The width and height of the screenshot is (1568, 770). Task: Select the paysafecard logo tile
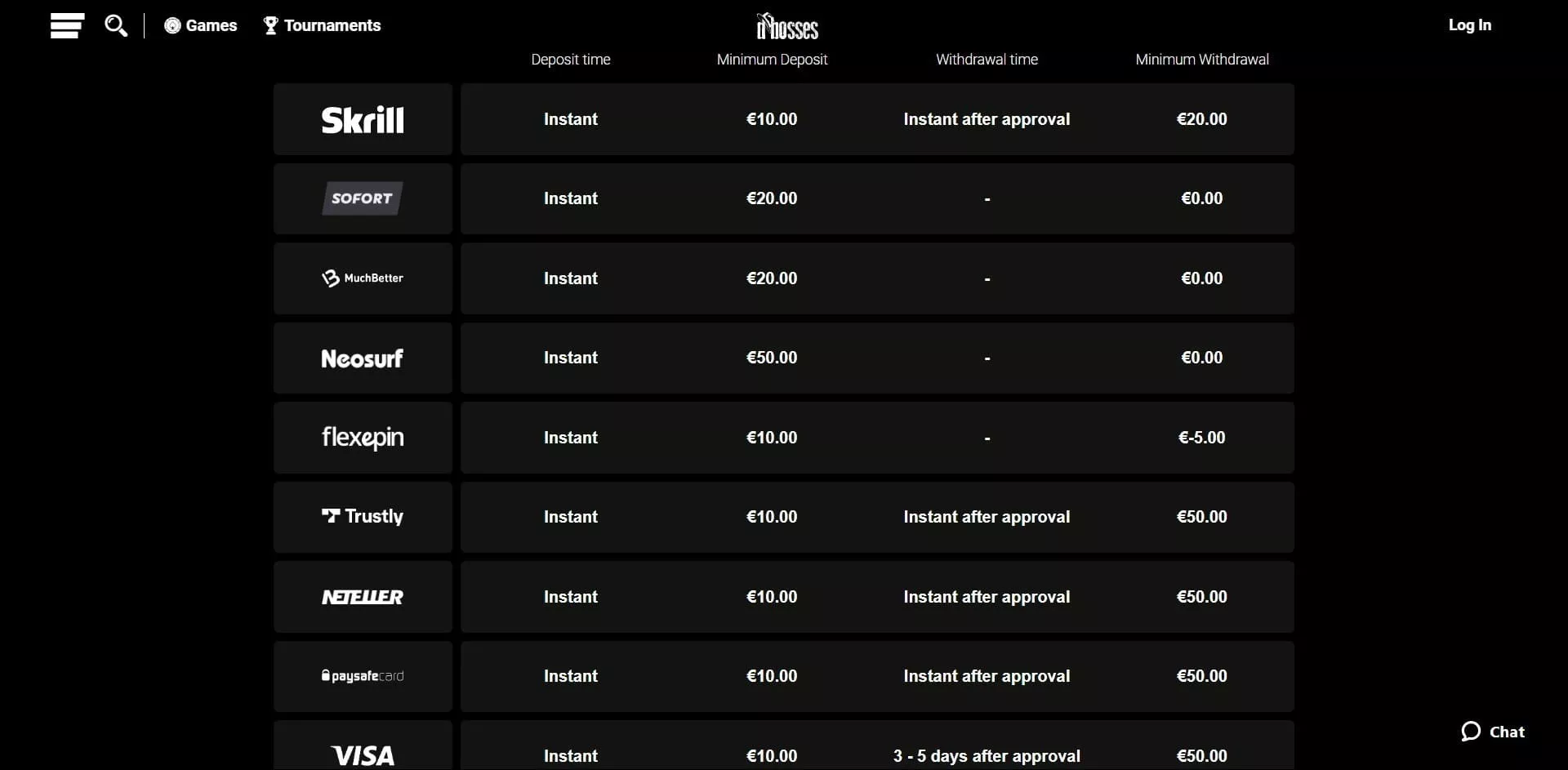(363, 676)
